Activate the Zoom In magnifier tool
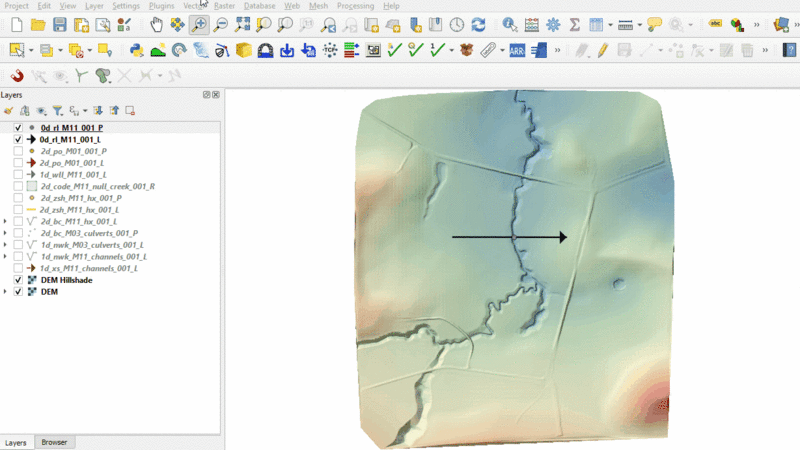The height and width of the screenshot is (450, 800). tap(199, 24)
